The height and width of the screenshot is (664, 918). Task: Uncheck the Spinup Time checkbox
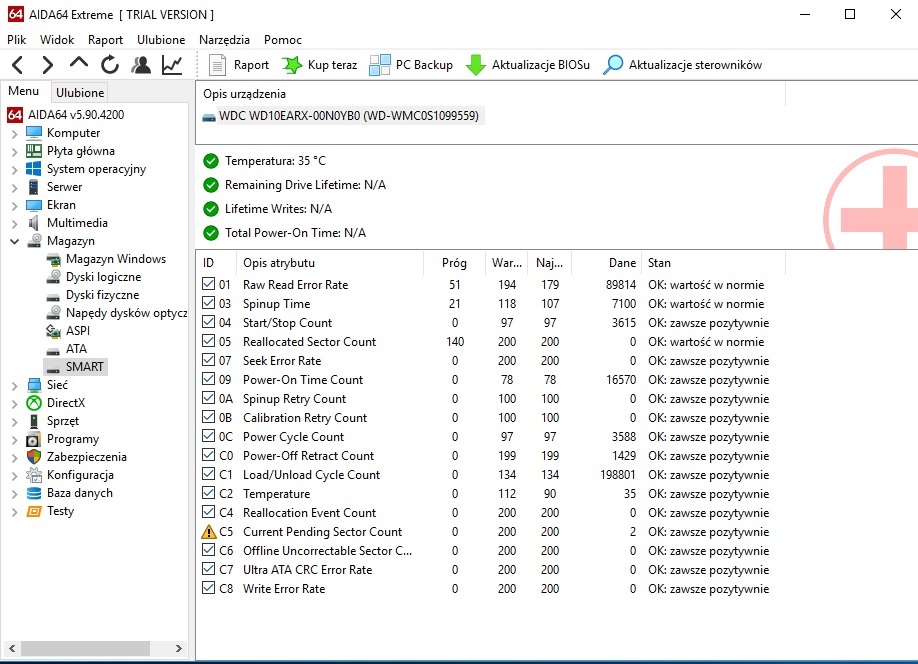pos(208,303)
